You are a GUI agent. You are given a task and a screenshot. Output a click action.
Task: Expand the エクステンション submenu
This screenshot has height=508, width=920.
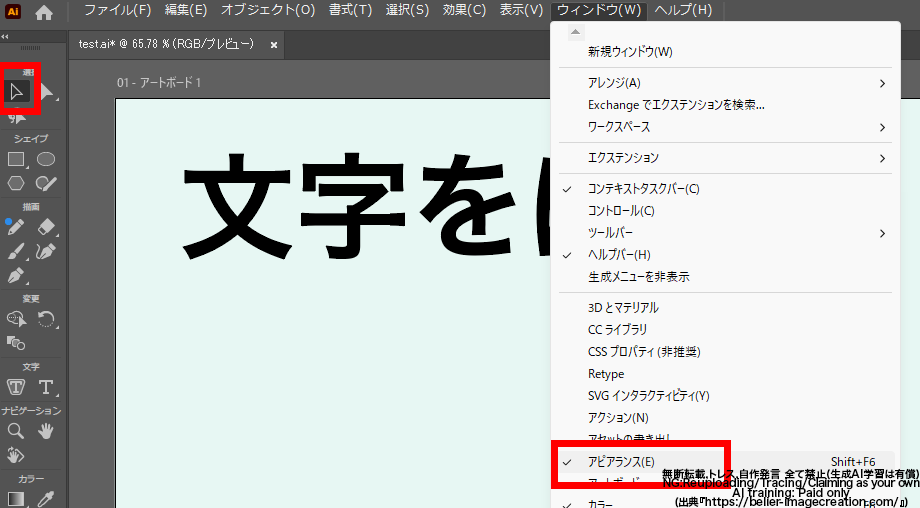pyautogui.click(x=725, y=158)
